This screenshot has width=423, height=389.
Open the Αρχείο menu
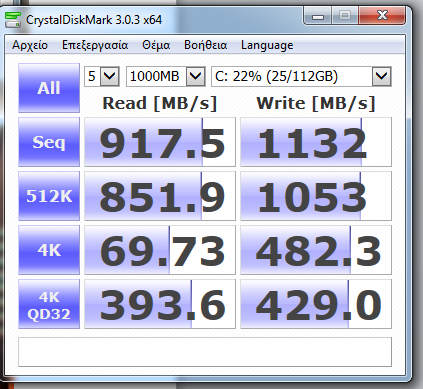pos(30,45)
